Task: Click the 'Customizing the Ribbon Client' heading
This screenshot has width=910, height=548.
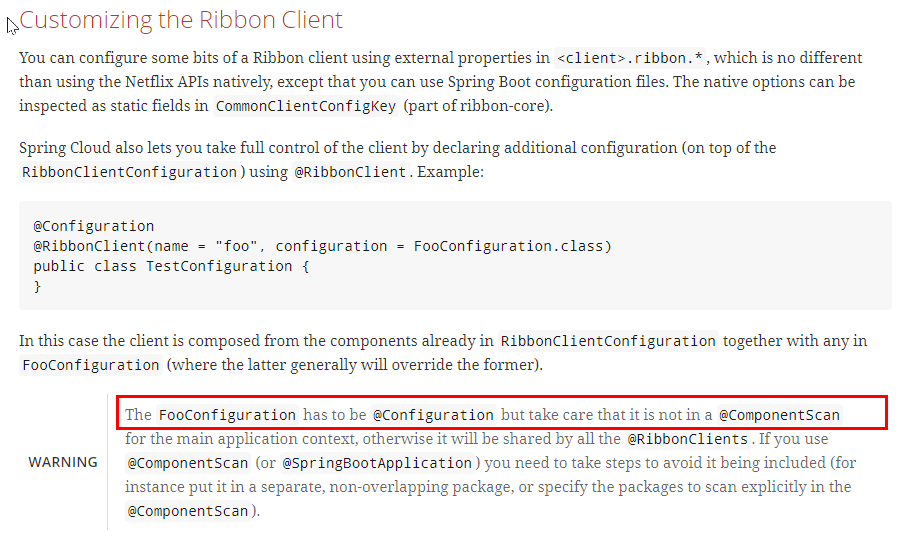Action: (181, 20)
